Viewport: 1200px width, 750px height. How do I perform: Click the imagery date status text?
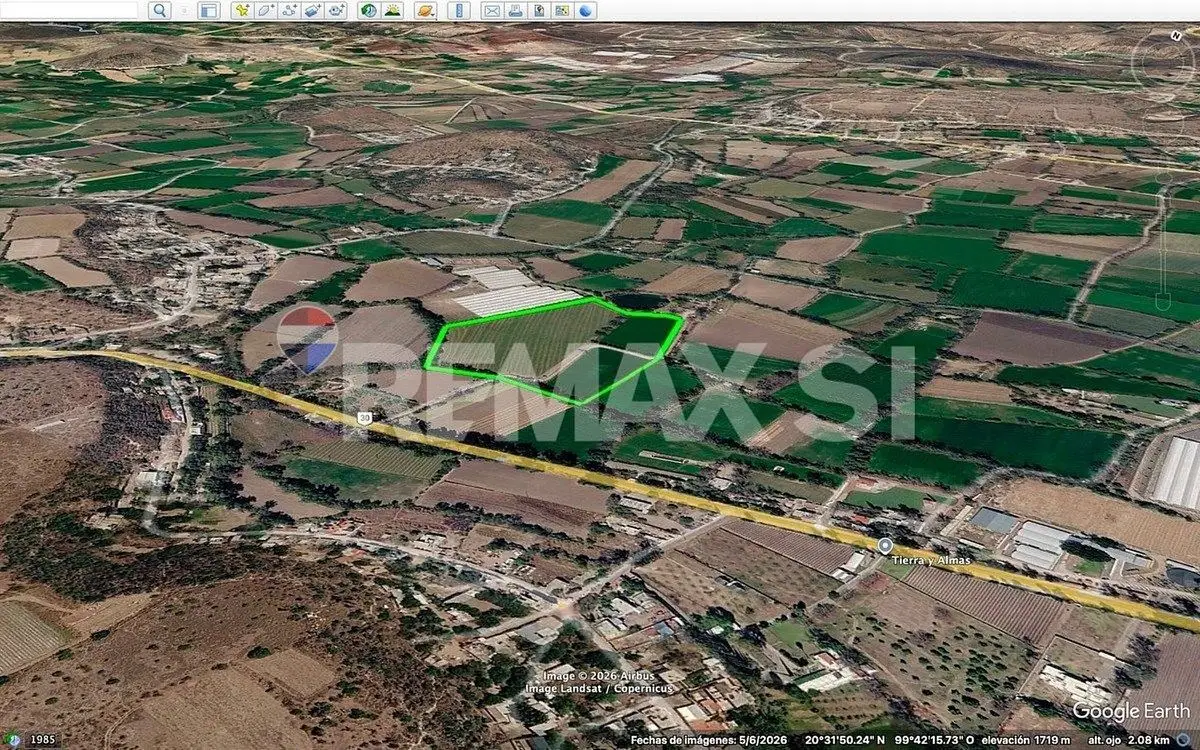pyautogui.click(x=708, y=740)
